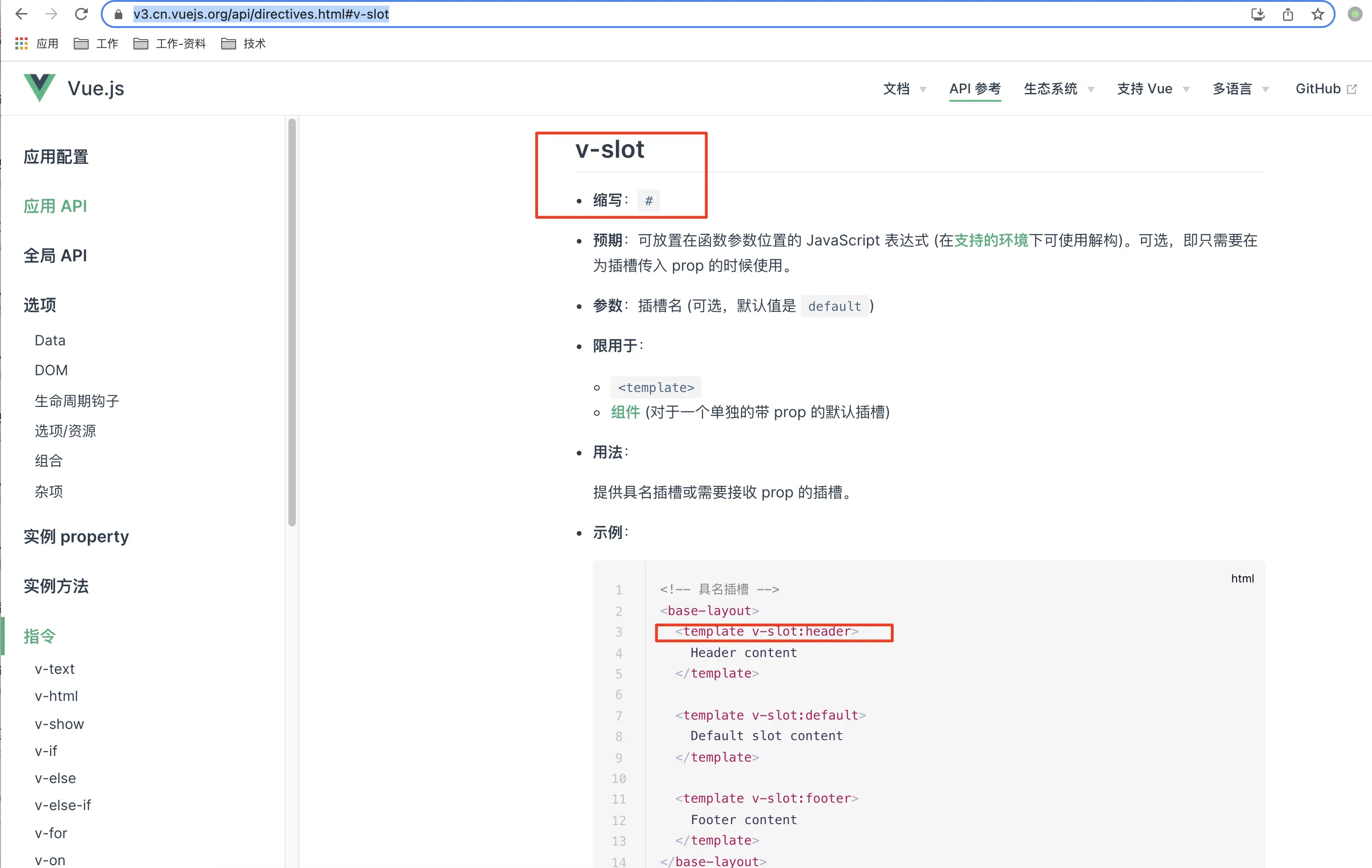Click the install site icon in address bar
Image resolution: width=1372 pixels, height=868 pixels.
point(1258,14)
